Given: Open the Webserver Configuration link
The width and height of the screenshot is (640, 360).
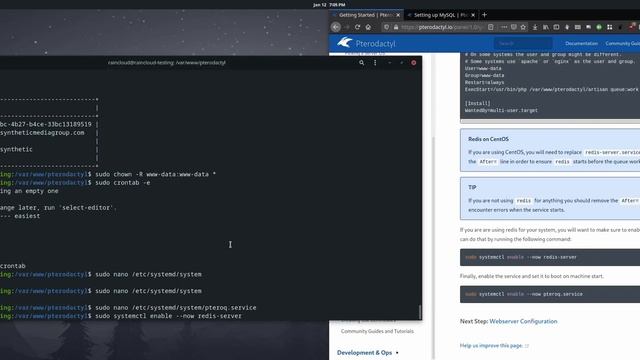Looking at the screenshot, I should [523, 321].
